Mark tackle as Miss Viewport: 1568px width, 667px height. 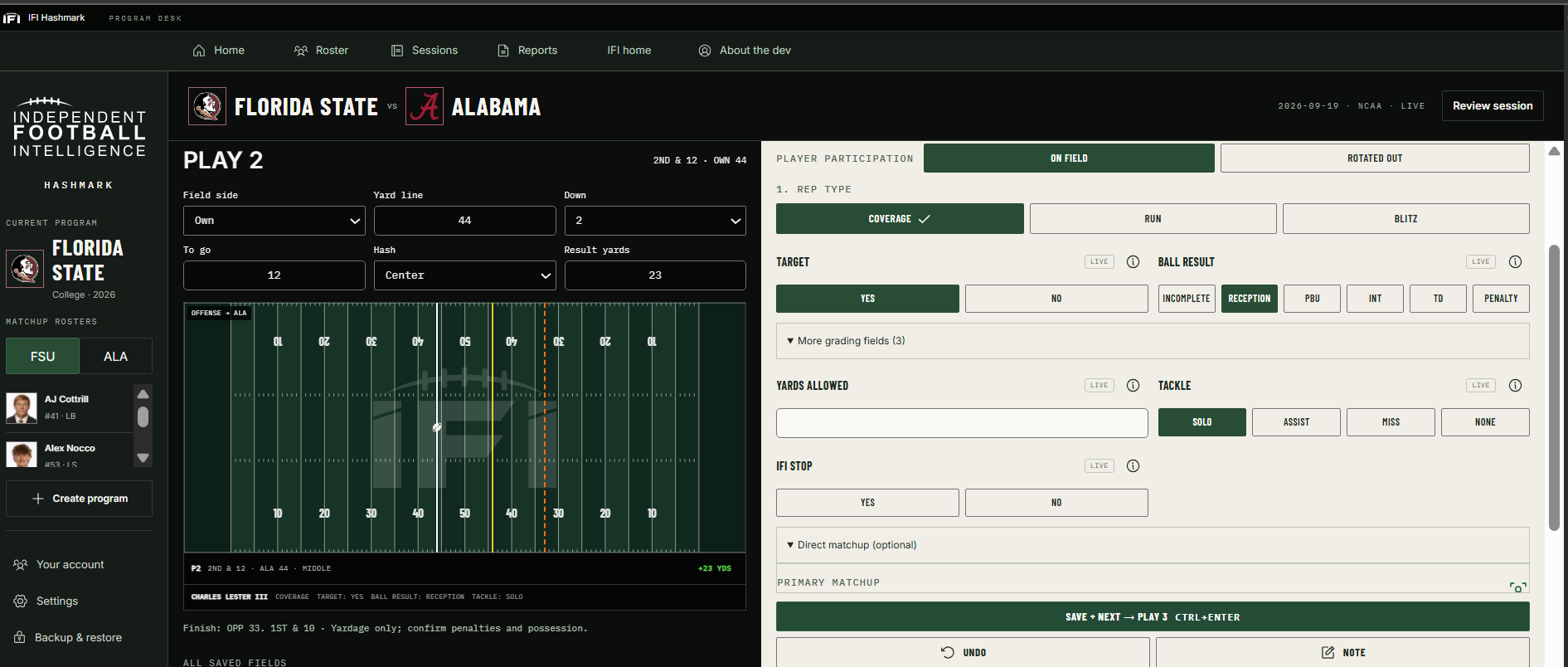[x=1391, y=422]
